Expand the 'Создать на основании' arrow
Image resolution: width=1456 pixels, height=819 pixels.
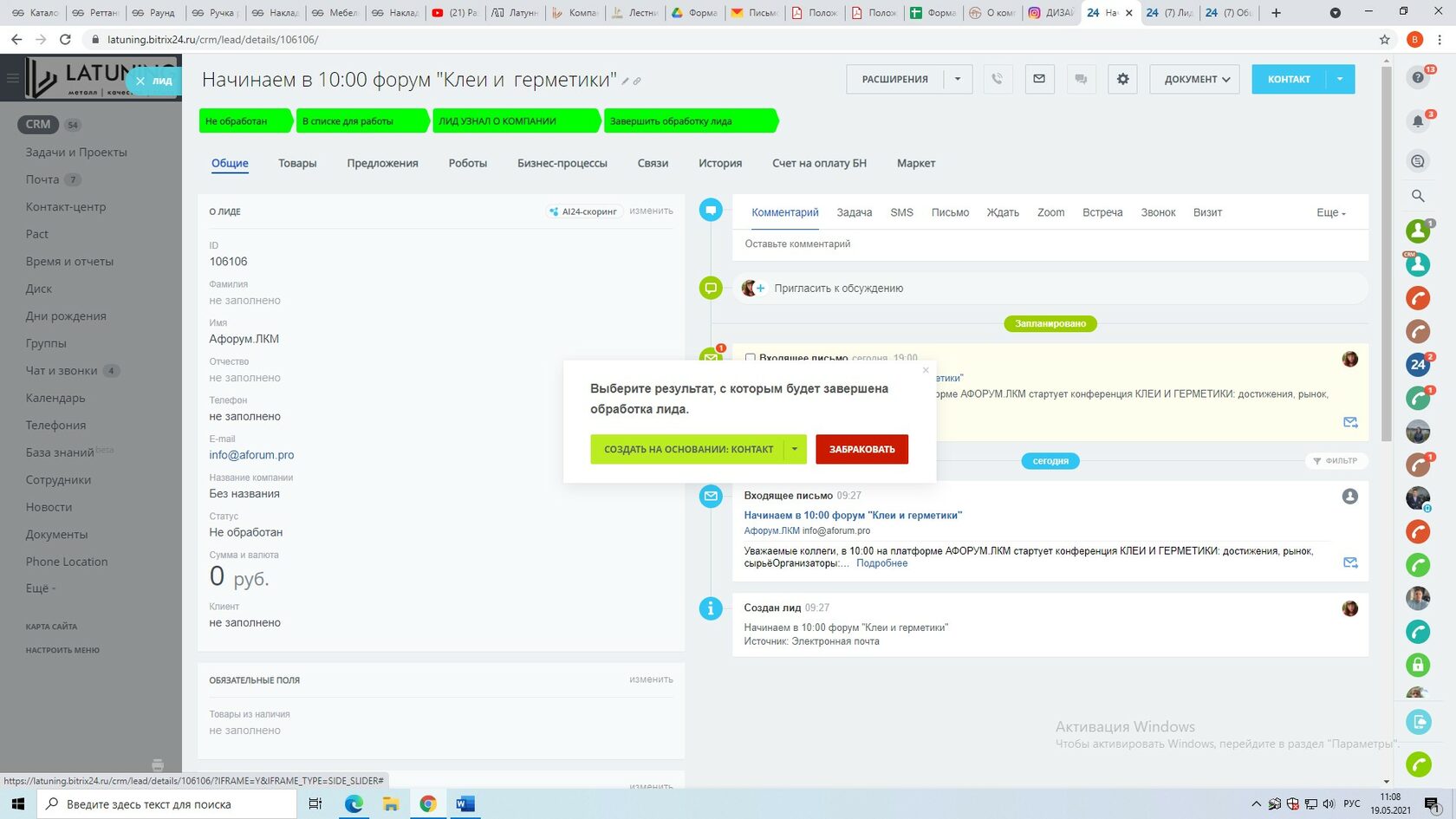pyautogui.click(x=795, y=449)
